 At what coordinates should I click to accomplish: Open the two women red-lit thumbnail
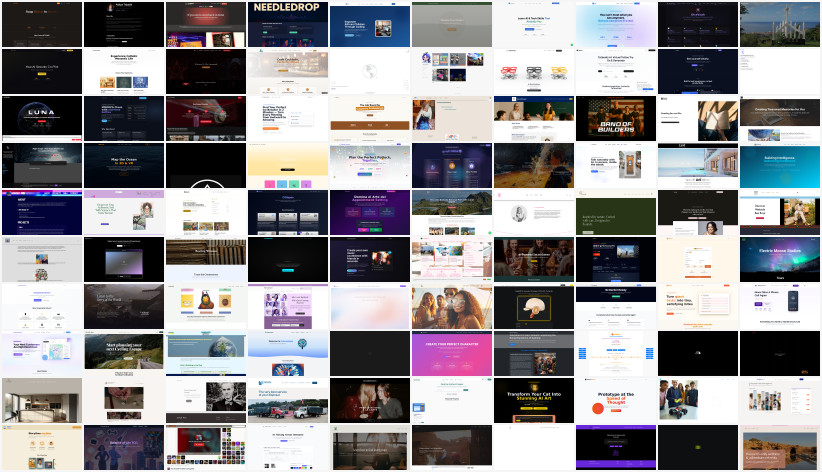[370, 400]
